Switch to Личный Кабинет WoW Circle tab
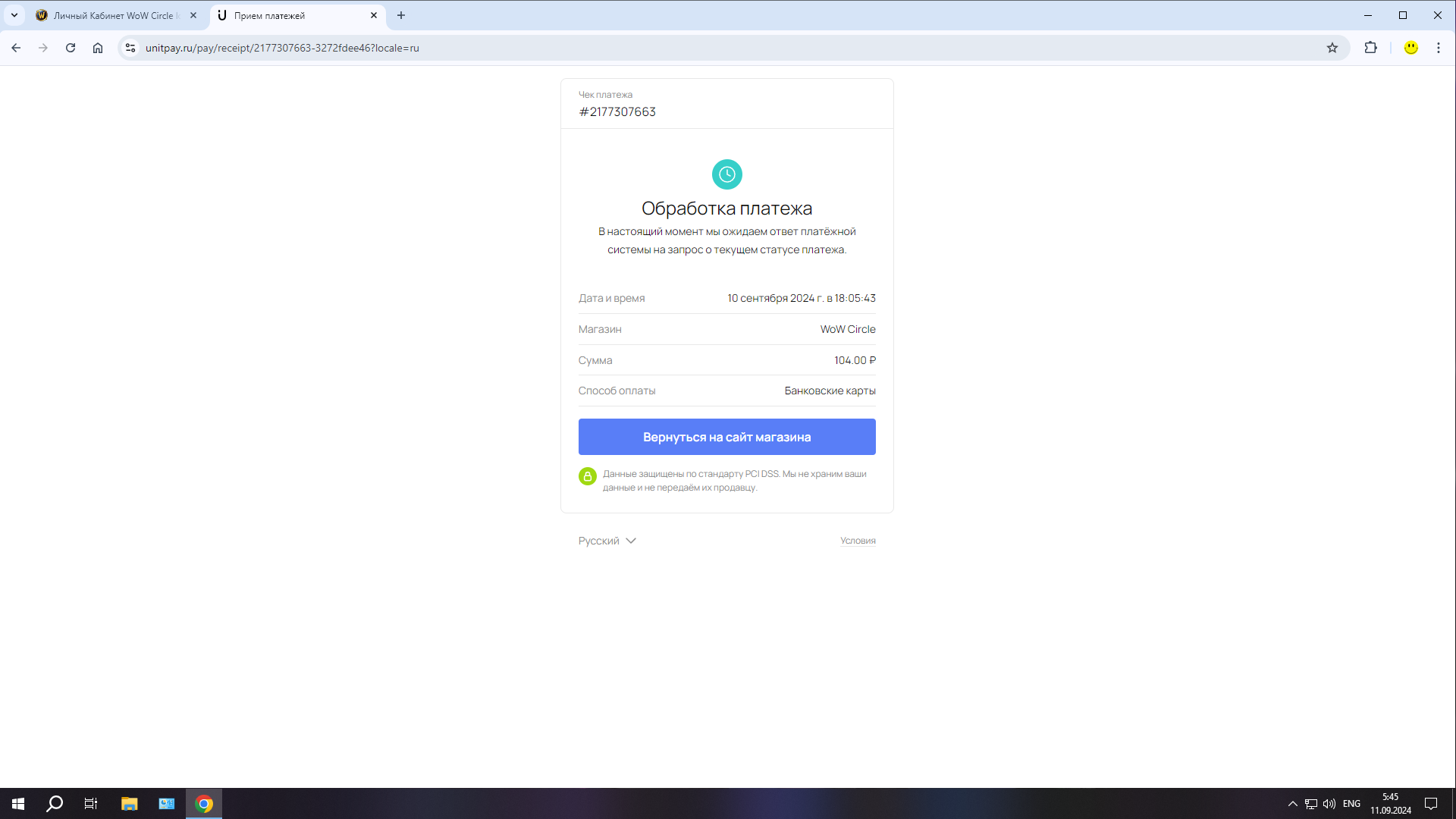The height and width of the screenshot is (819, 1456). click(x=114, y=15)
